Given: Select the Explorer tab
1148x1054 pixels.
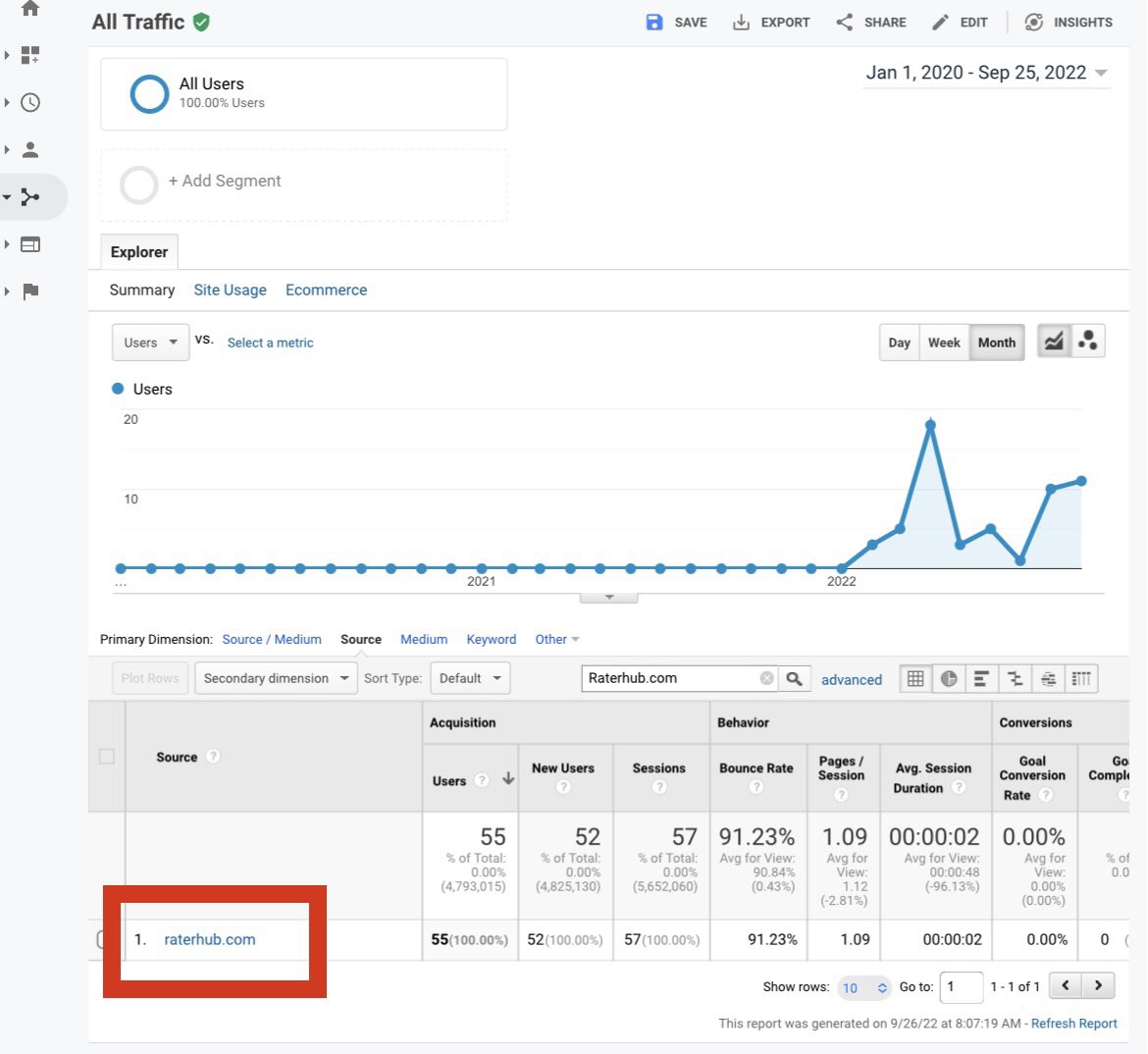Looking at the screenshot, I should point(139,252).
